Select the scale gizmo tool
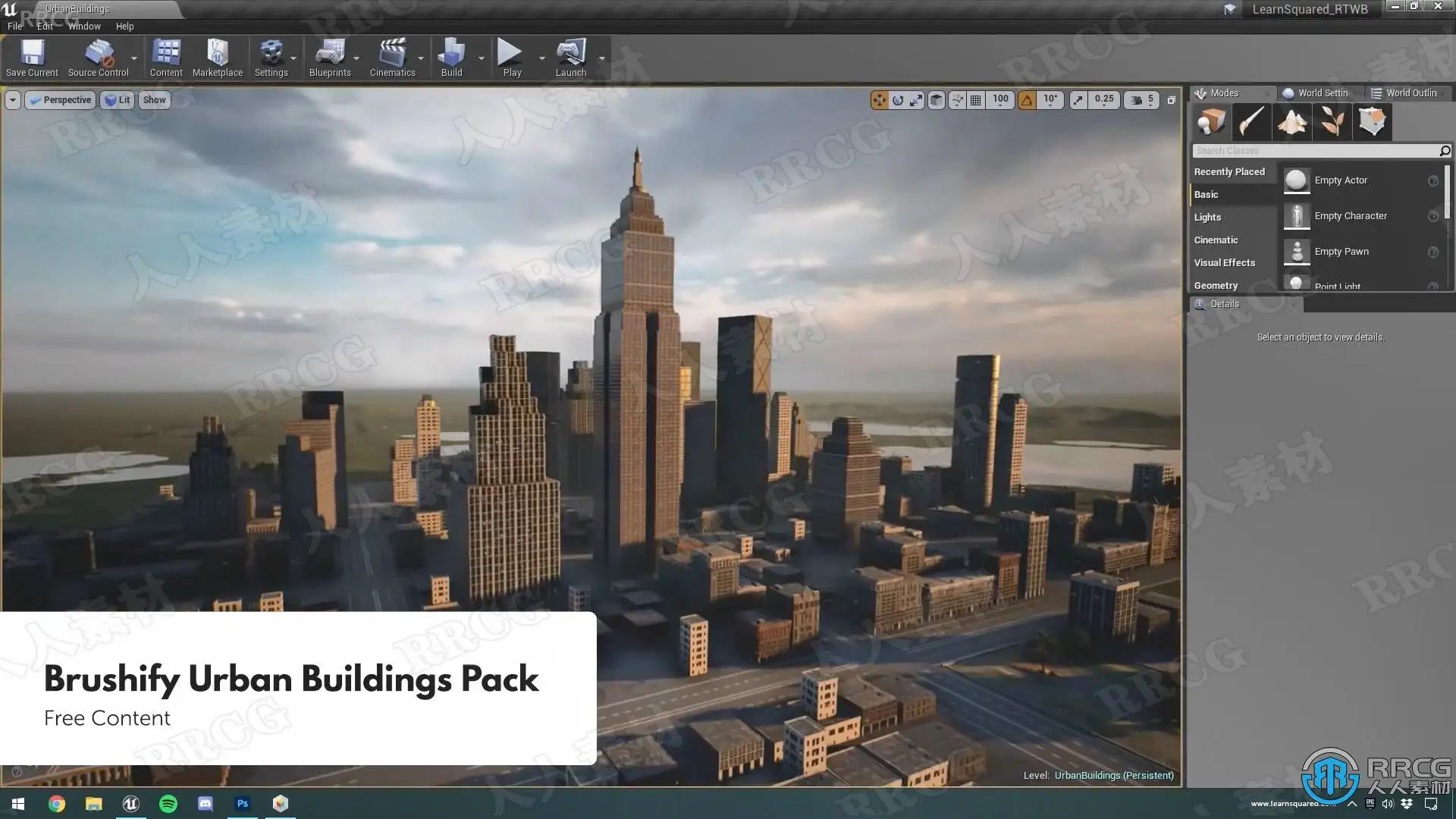This screenshot has width=1456, height=819. coord(916,100)
